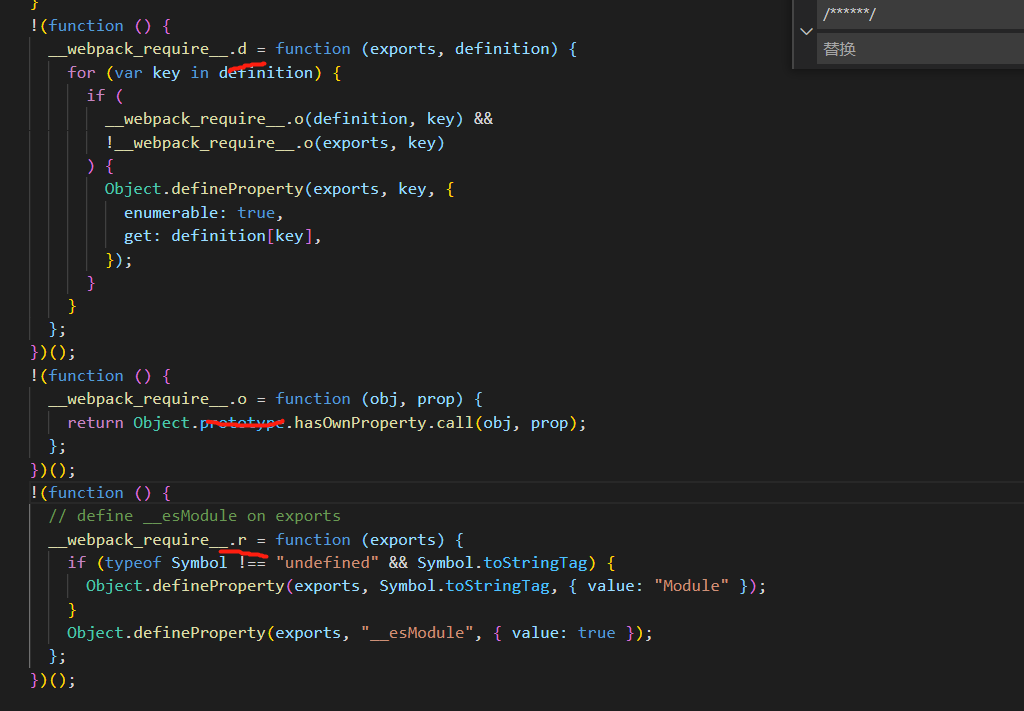
Task: Click the "return" keyword
Action: click(x=95, y=423)
